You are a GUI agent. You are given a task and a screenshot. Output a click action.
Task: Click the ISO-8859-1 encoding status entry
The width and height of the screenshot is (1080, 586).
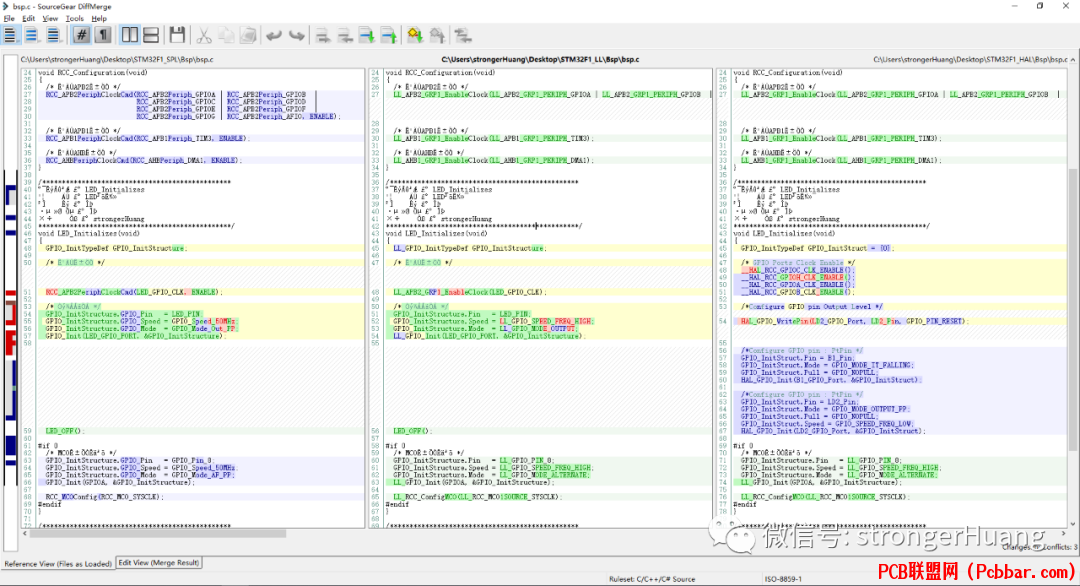pos(783,579)
